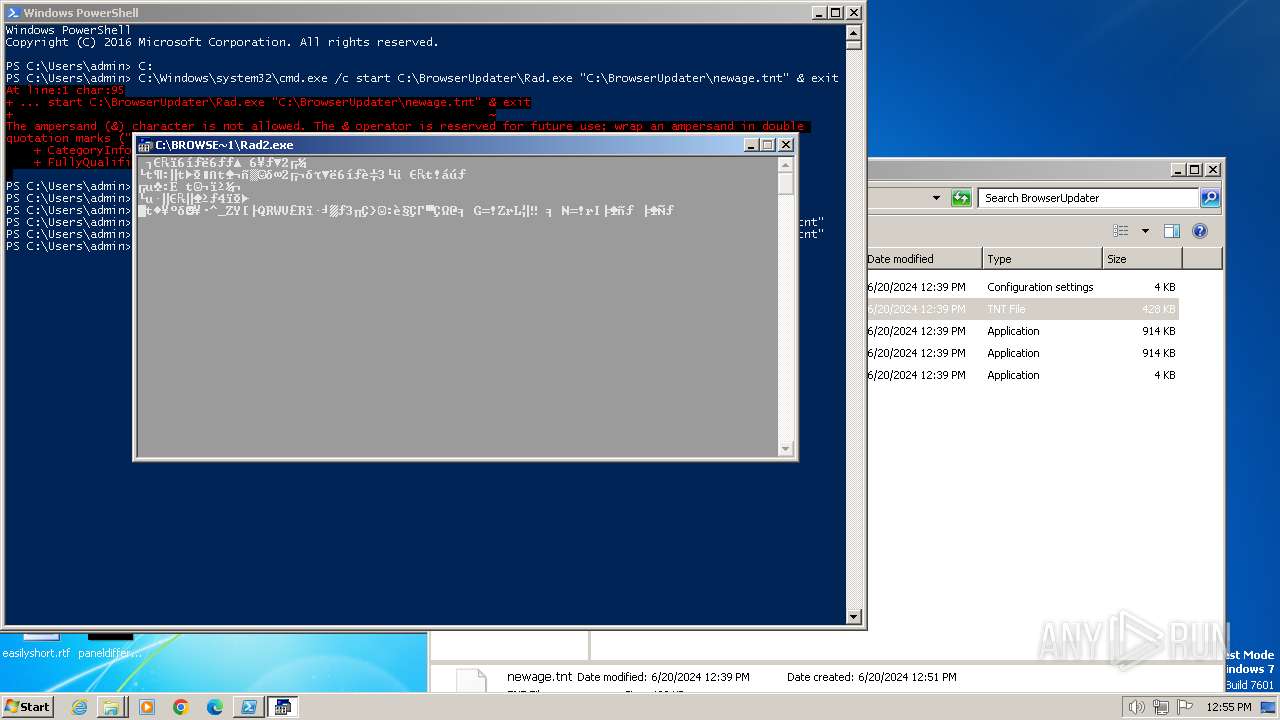Click the network icon in system tray
The width and height of the screenshot is (1280, 720).
point(1161,707)
